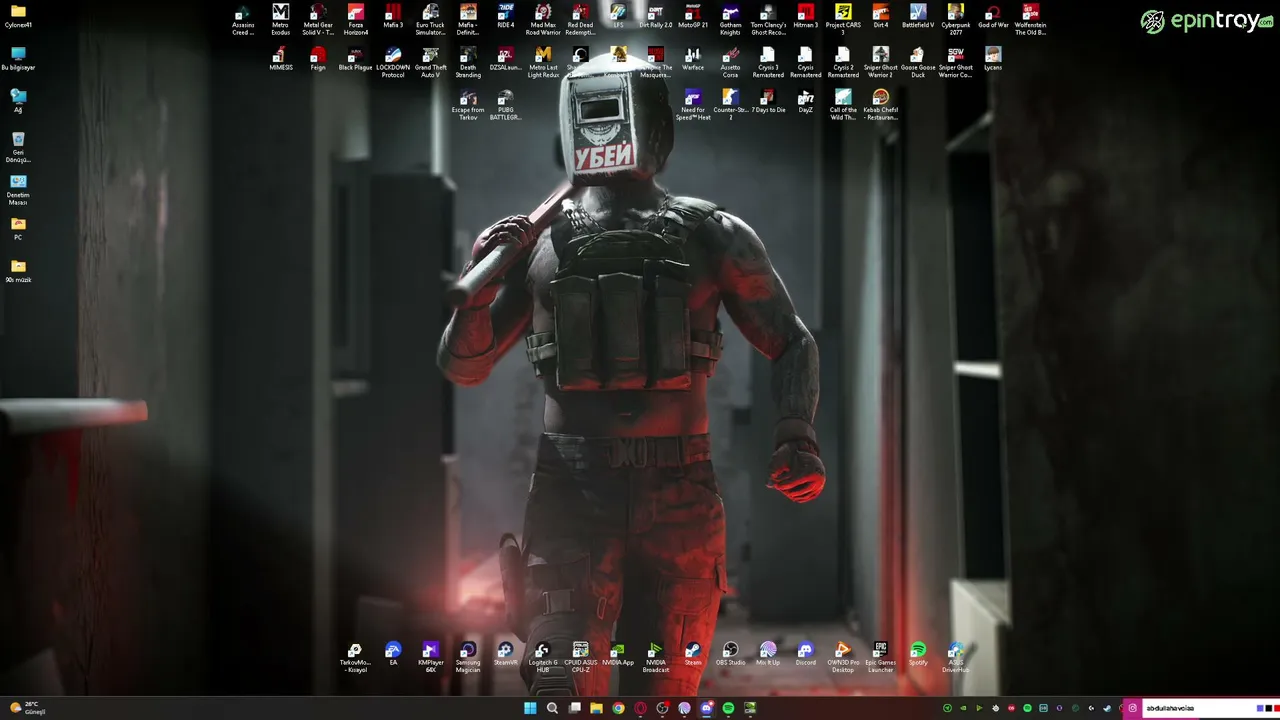This screenshot has height=720, width=1280.
Task: Open the Battlefield V shortcut
Action: [918, 16]
